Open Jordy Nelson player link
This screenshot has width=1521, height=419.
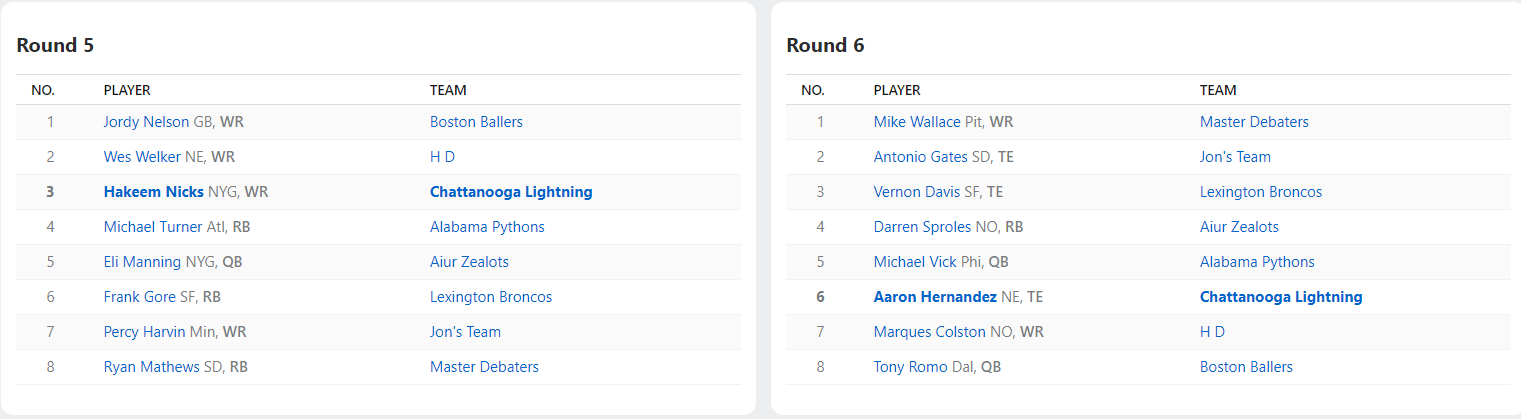pos(146,122)
